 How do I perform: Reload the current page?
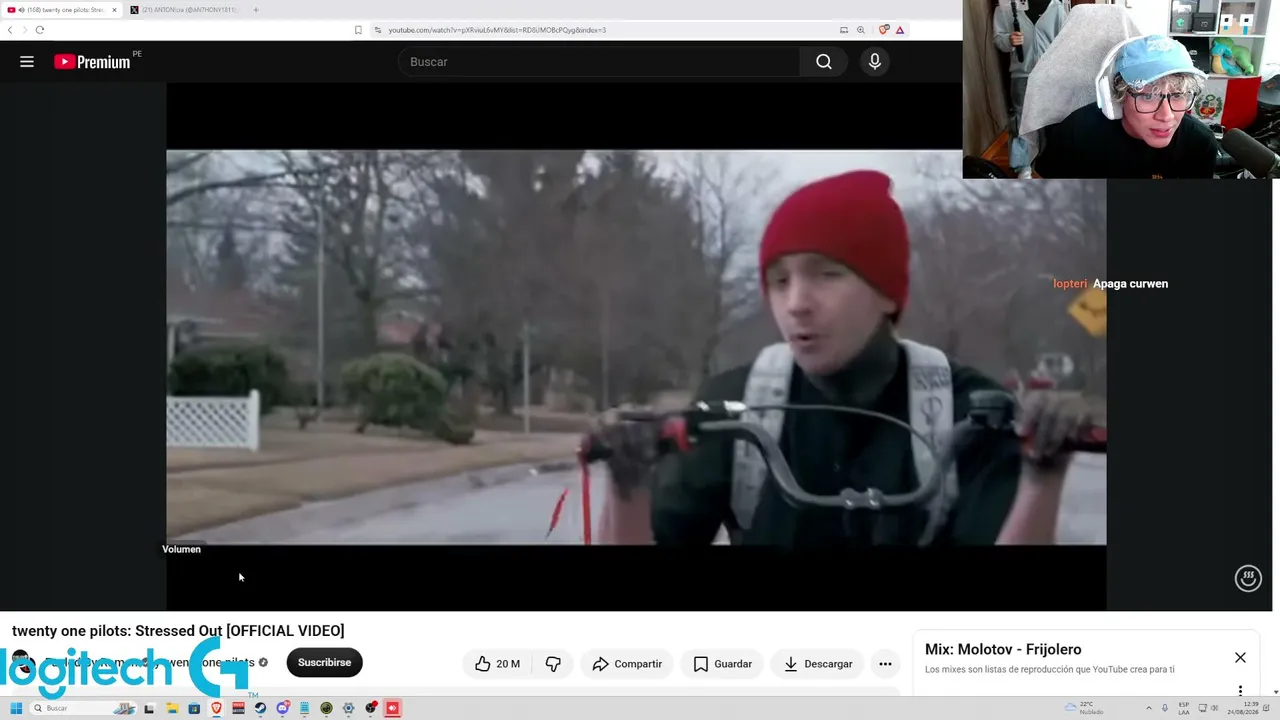(40, 30)
